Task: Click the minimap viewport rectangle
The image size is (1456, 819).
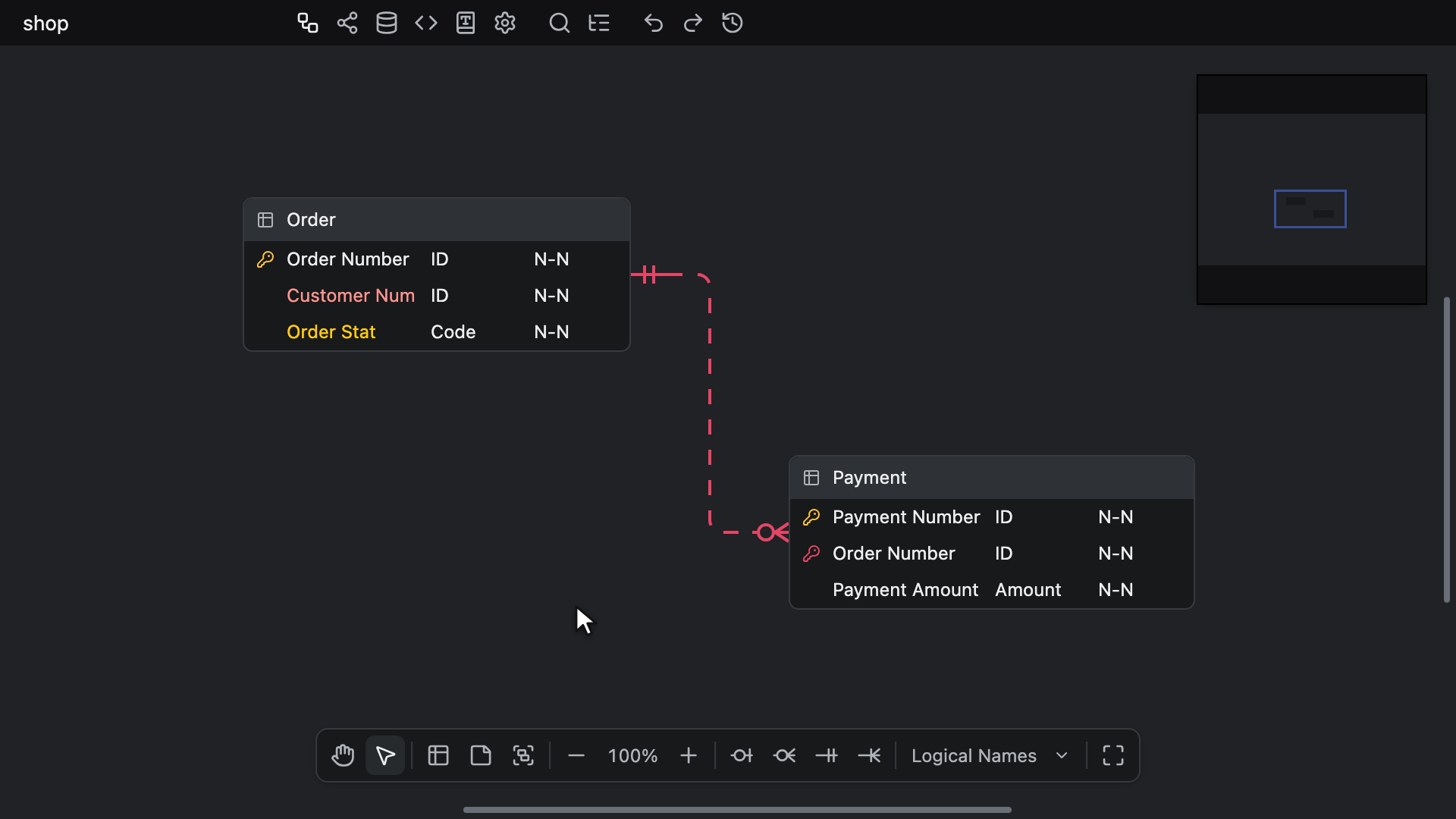Action: pyautogui.click(x=1310, y=209)
